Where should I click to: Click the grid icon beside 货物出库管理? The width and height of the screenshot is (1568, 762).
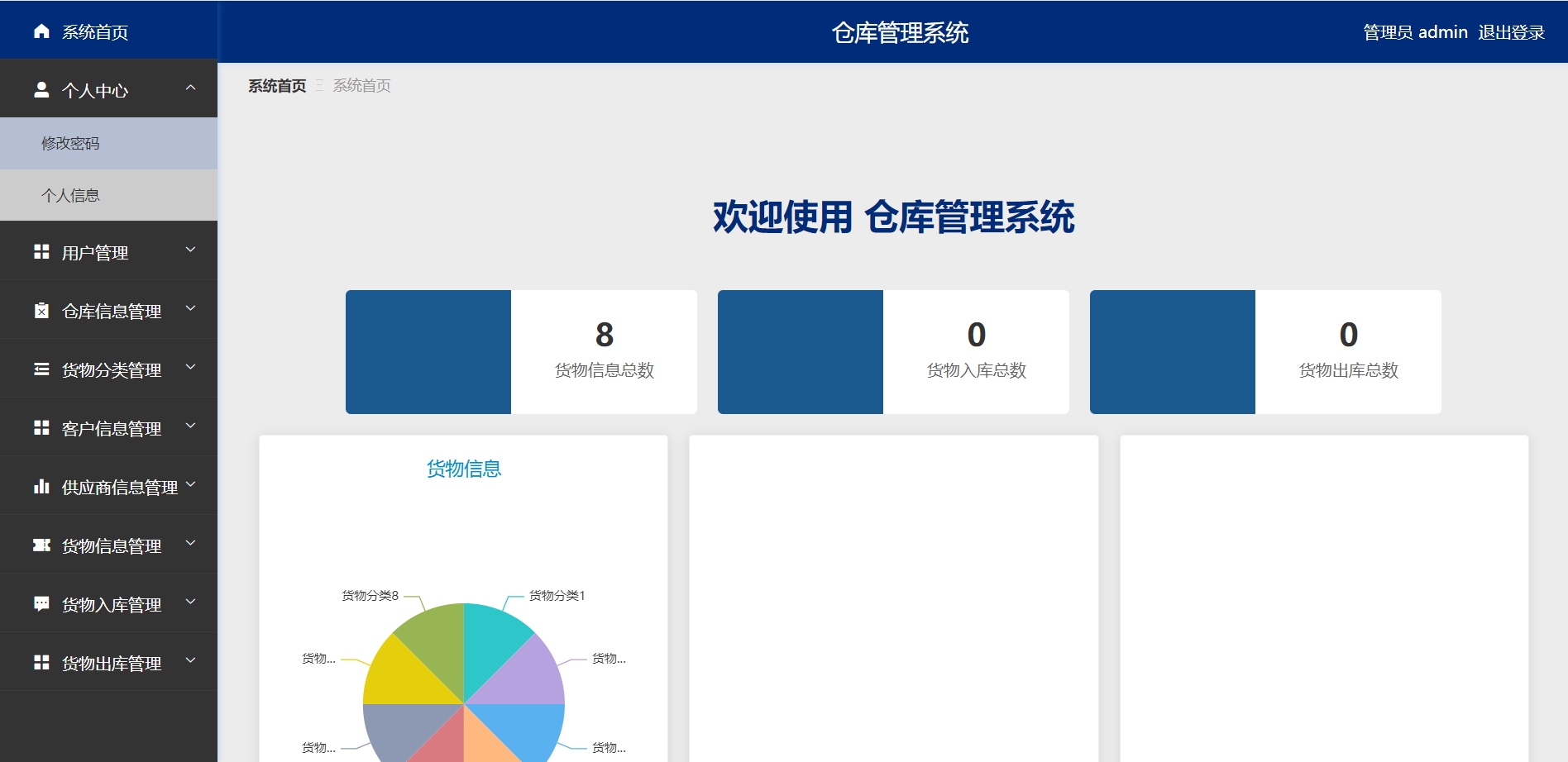(41, 663)
